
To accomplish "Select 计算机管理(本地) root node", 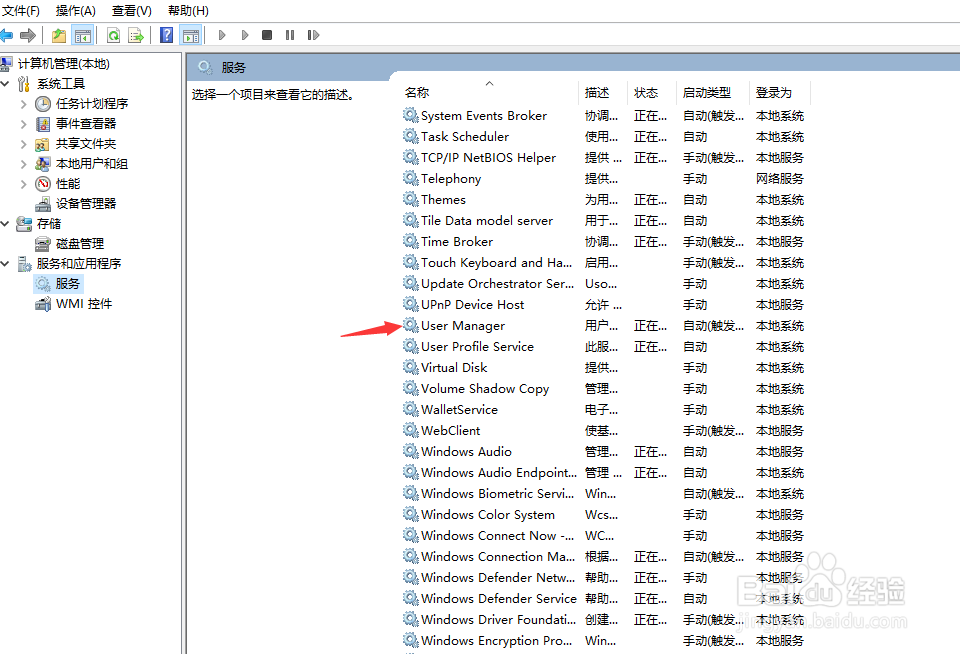I will (64, 64).
